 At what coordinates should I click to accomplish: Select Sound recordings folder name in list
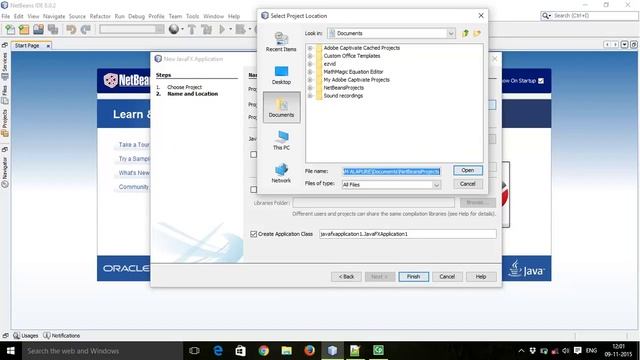[343, 96]
